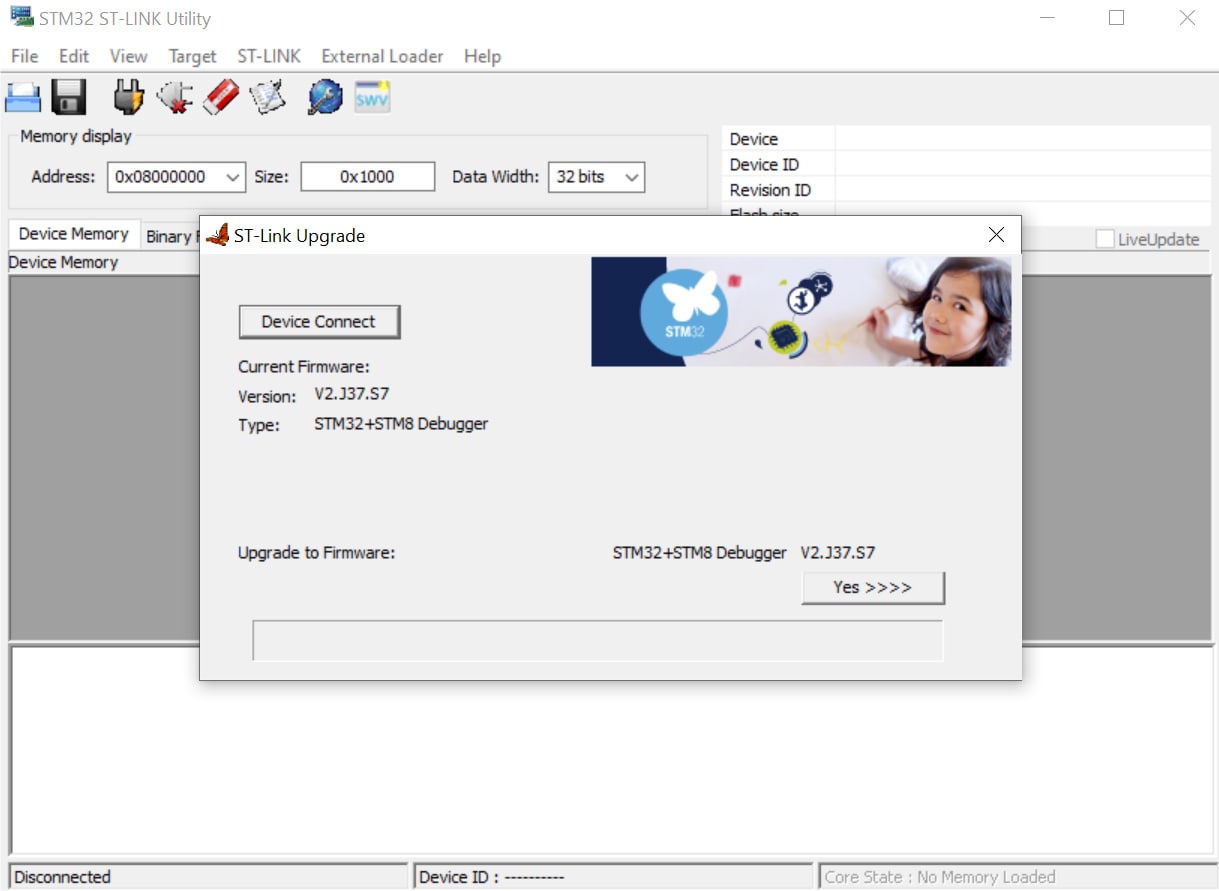The image size is (1219, 891).
Task: Click the Disconnect from target icon
Action: pyautogui.click(x=175, y=97)
